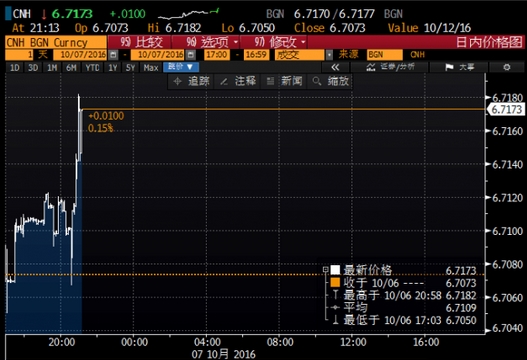The width and height of the screenshot is (527, 360).
Task: Click the 6.7173 last price axis tag
Action: [x=506, y=110]
